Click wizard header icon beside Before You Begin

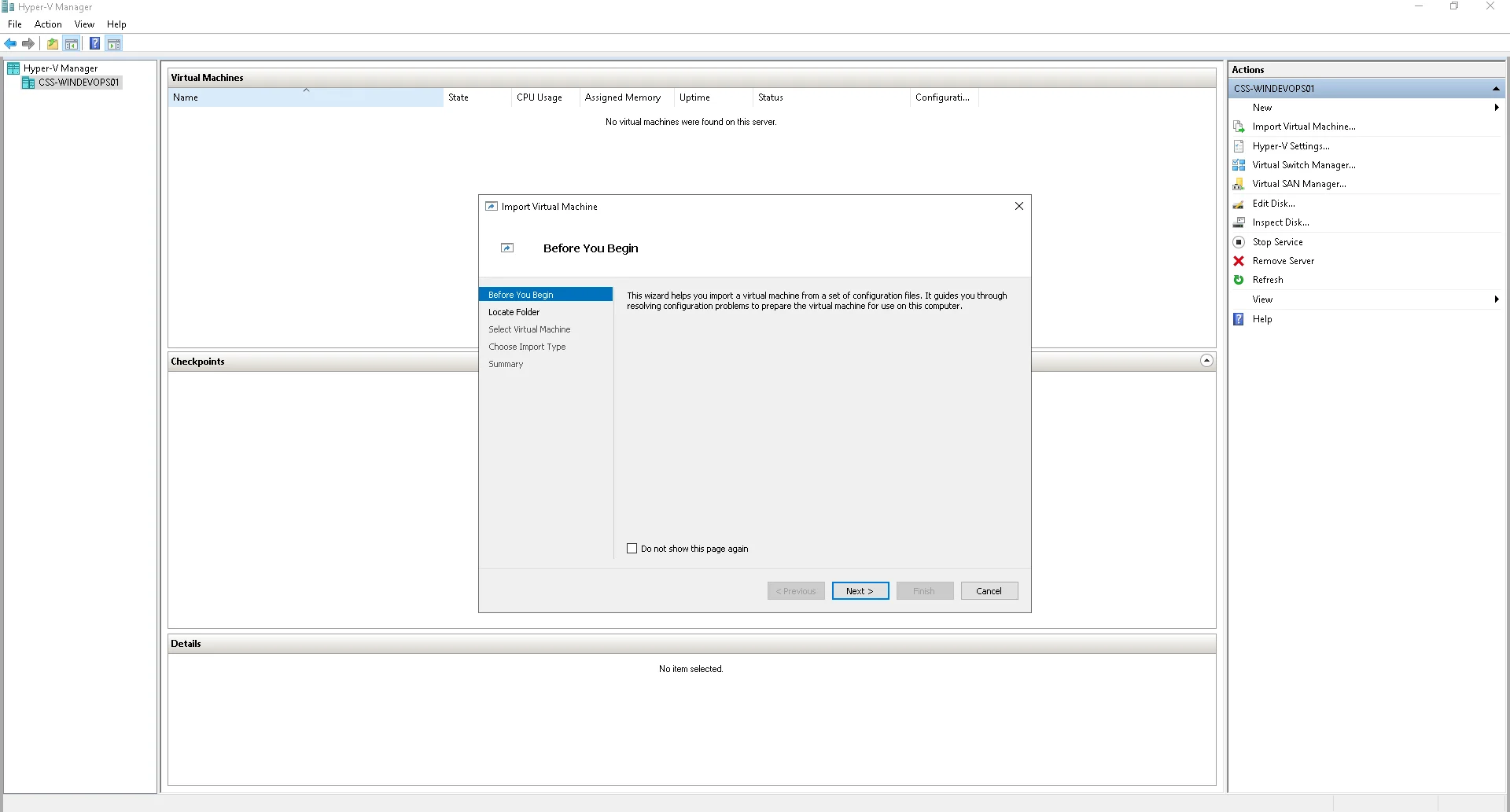click(507, 248)
